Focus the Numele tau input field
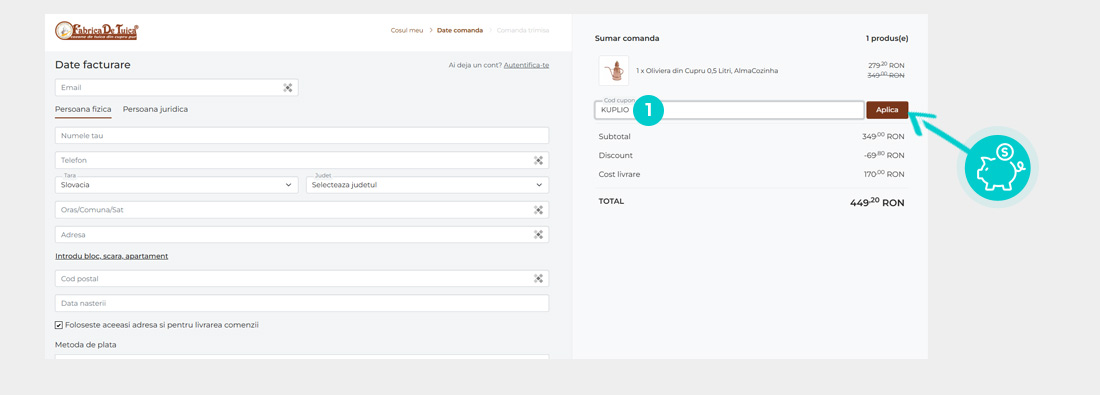 pos(302,135)
